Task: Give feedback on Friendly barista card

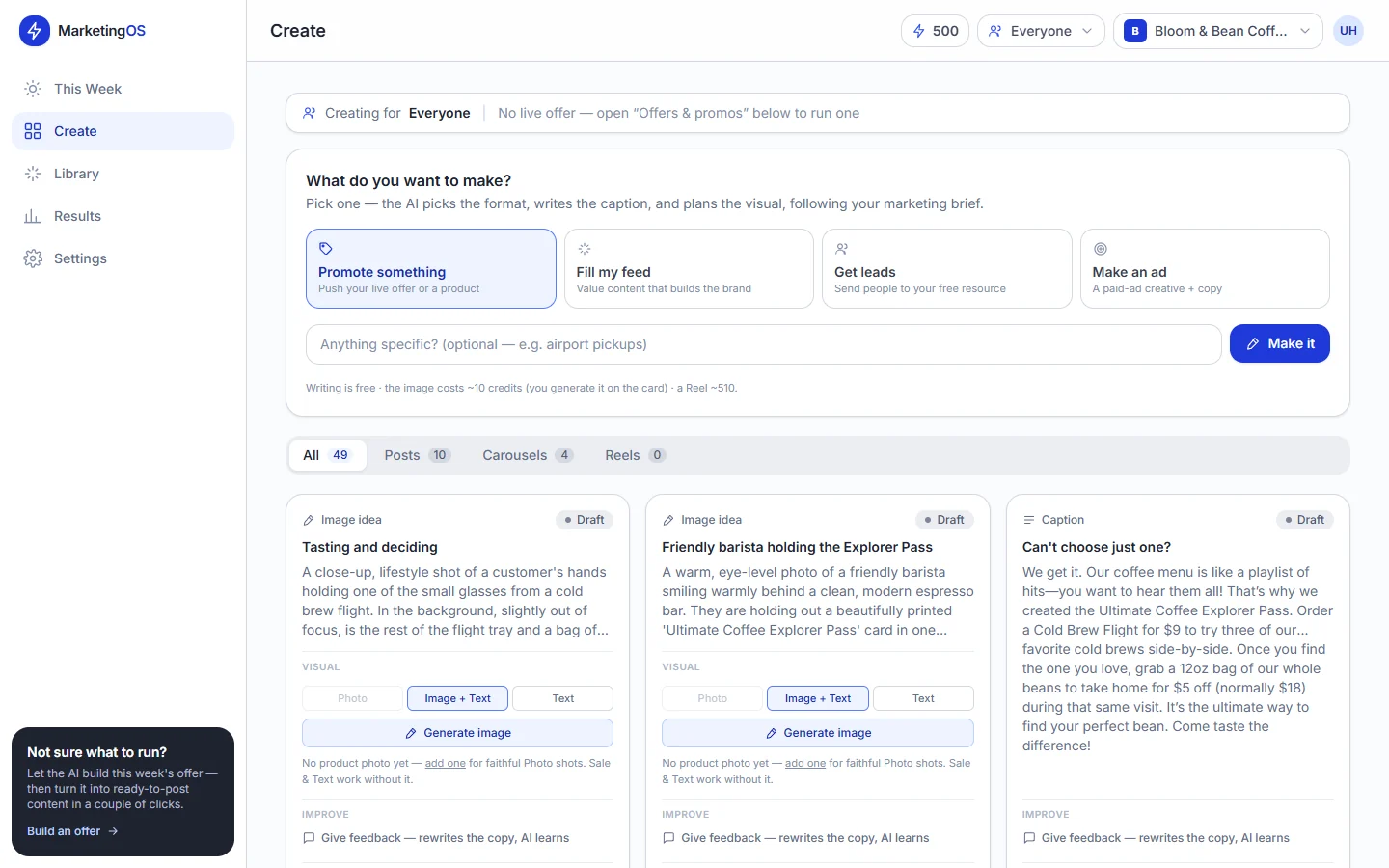Action: pyautogui.click(x=796, y=838)
